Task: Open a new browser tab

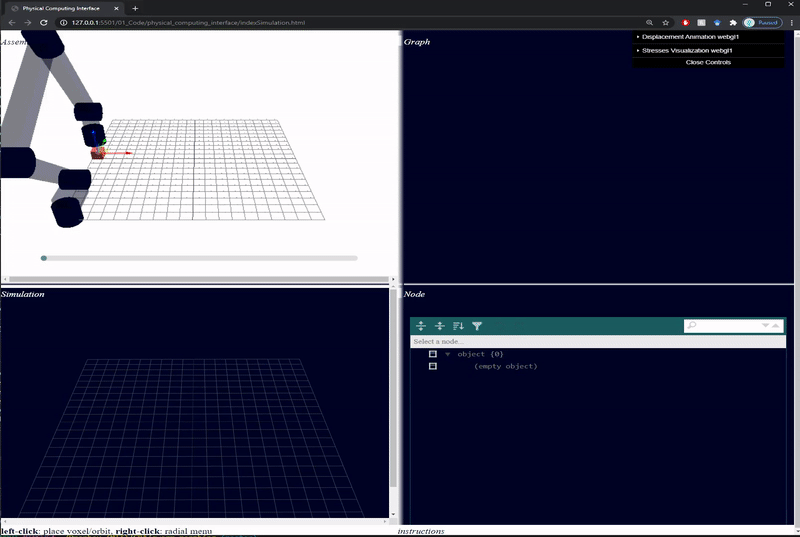Action: [135, 8]
